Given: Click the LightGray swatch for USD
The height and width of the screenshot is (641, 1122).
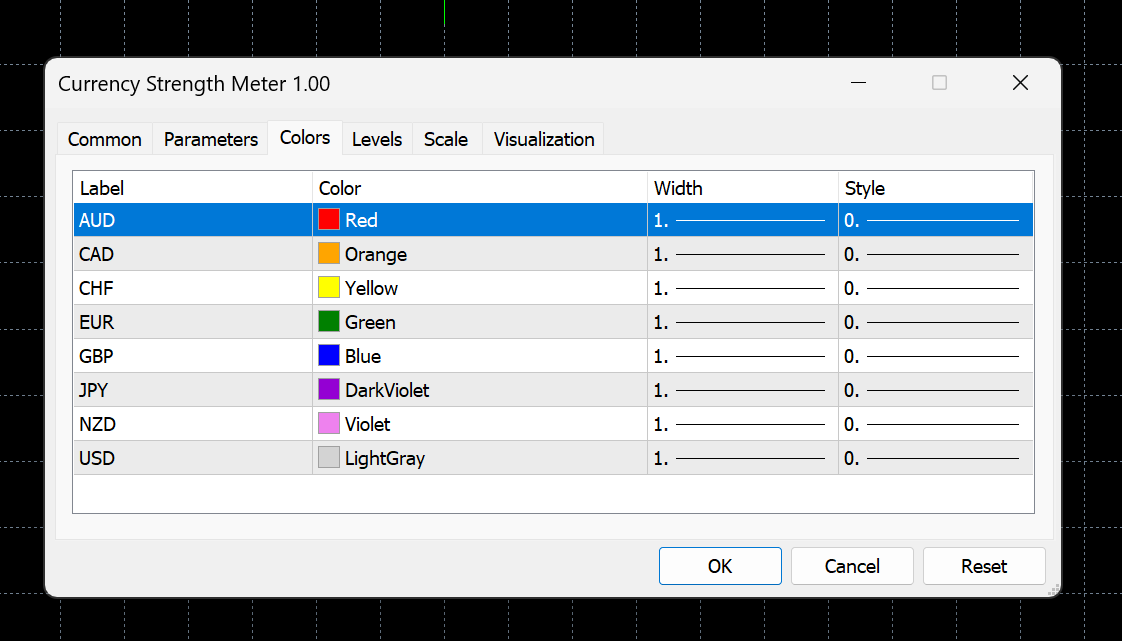Looking at the screenshot, I should [329, 458].
